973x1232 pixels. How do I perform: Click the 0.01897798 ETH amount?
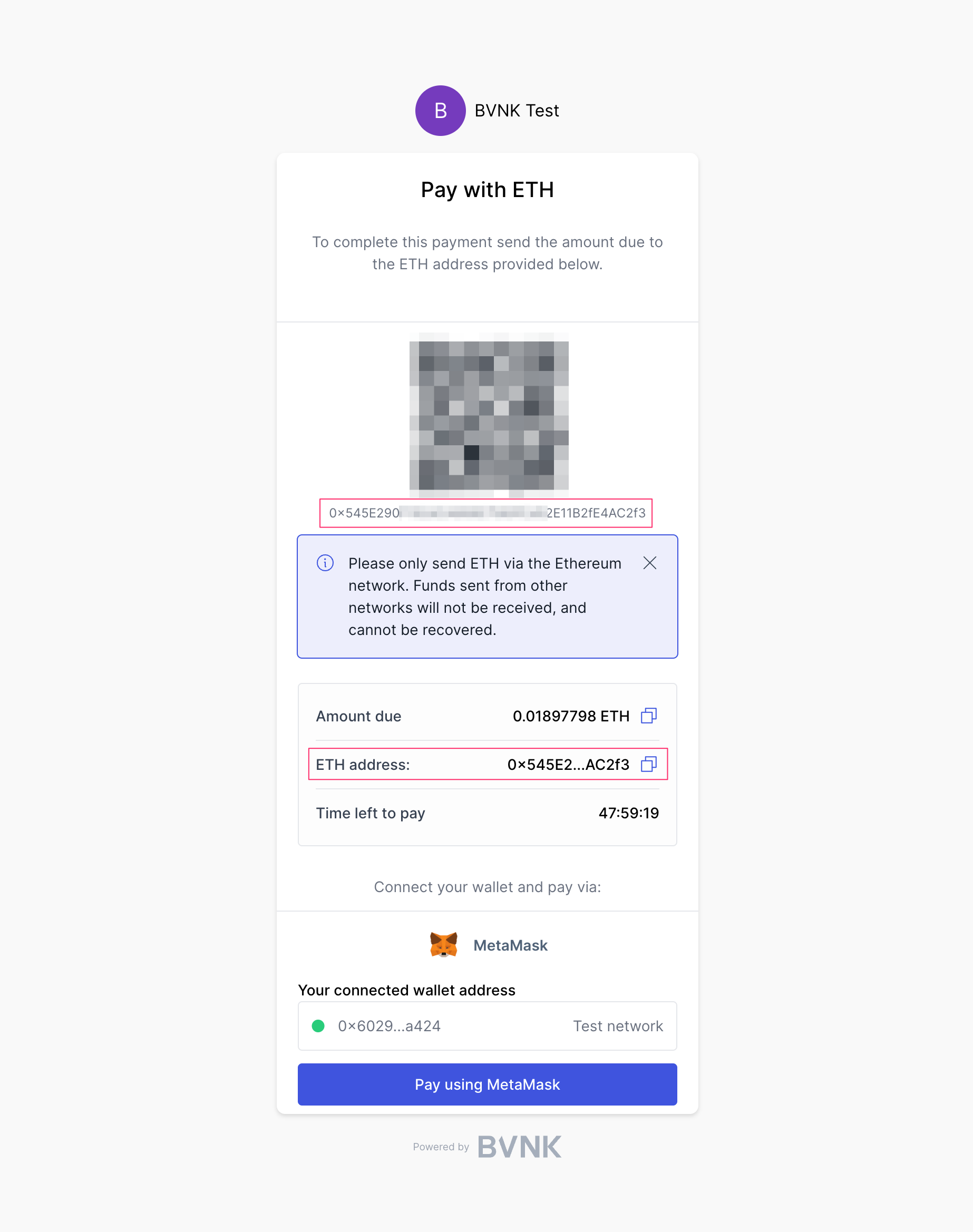(571, 716)
